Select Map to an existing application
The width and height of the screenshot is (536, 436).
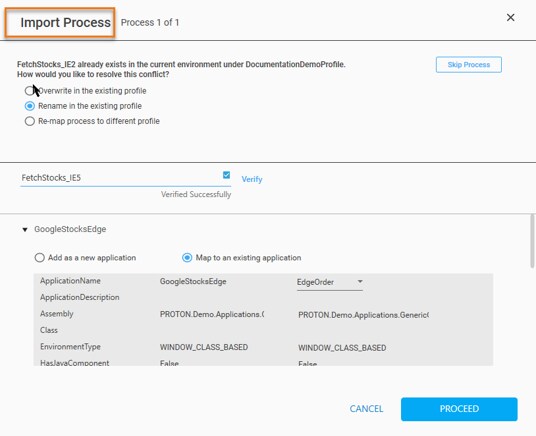coord(187,257)
